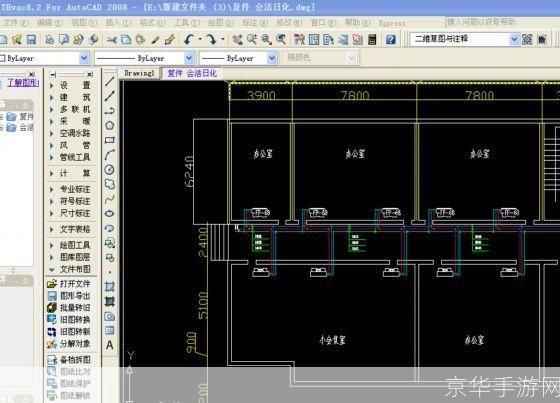Select the Line draw tool
Image resolution: width=560 pixels, height=403 pixels.
click(x=110, y=81)
